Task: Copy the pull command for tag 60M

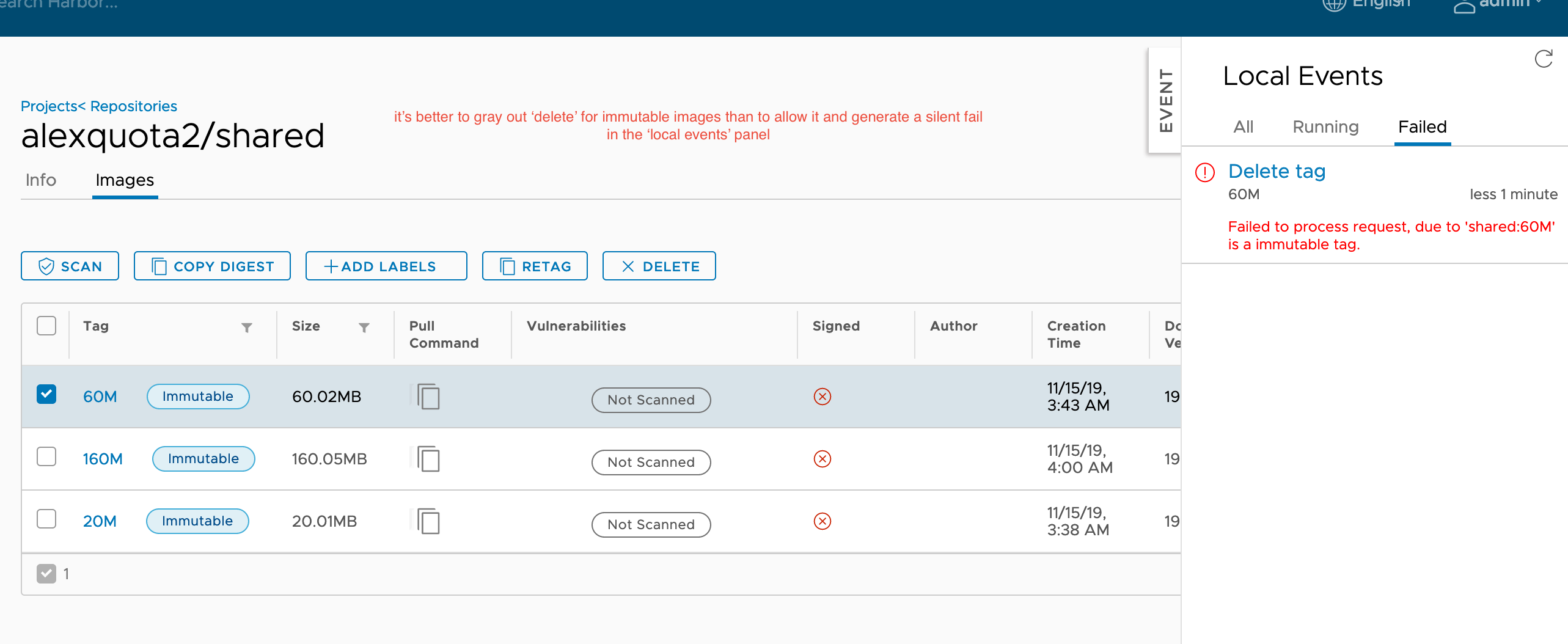Action: click(x=428, y=397)
